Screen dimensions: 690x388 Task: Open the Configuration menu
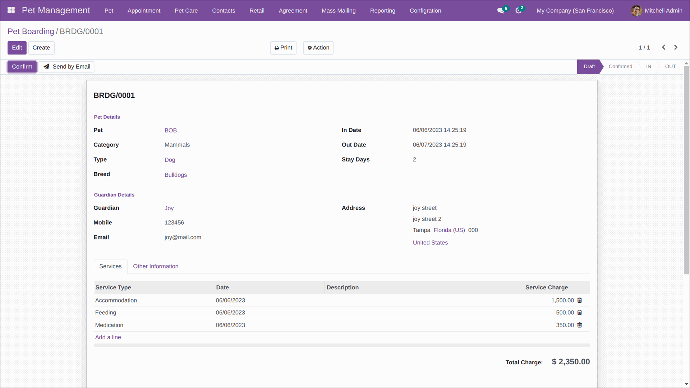pyautogui.click(x=425, y=11)
